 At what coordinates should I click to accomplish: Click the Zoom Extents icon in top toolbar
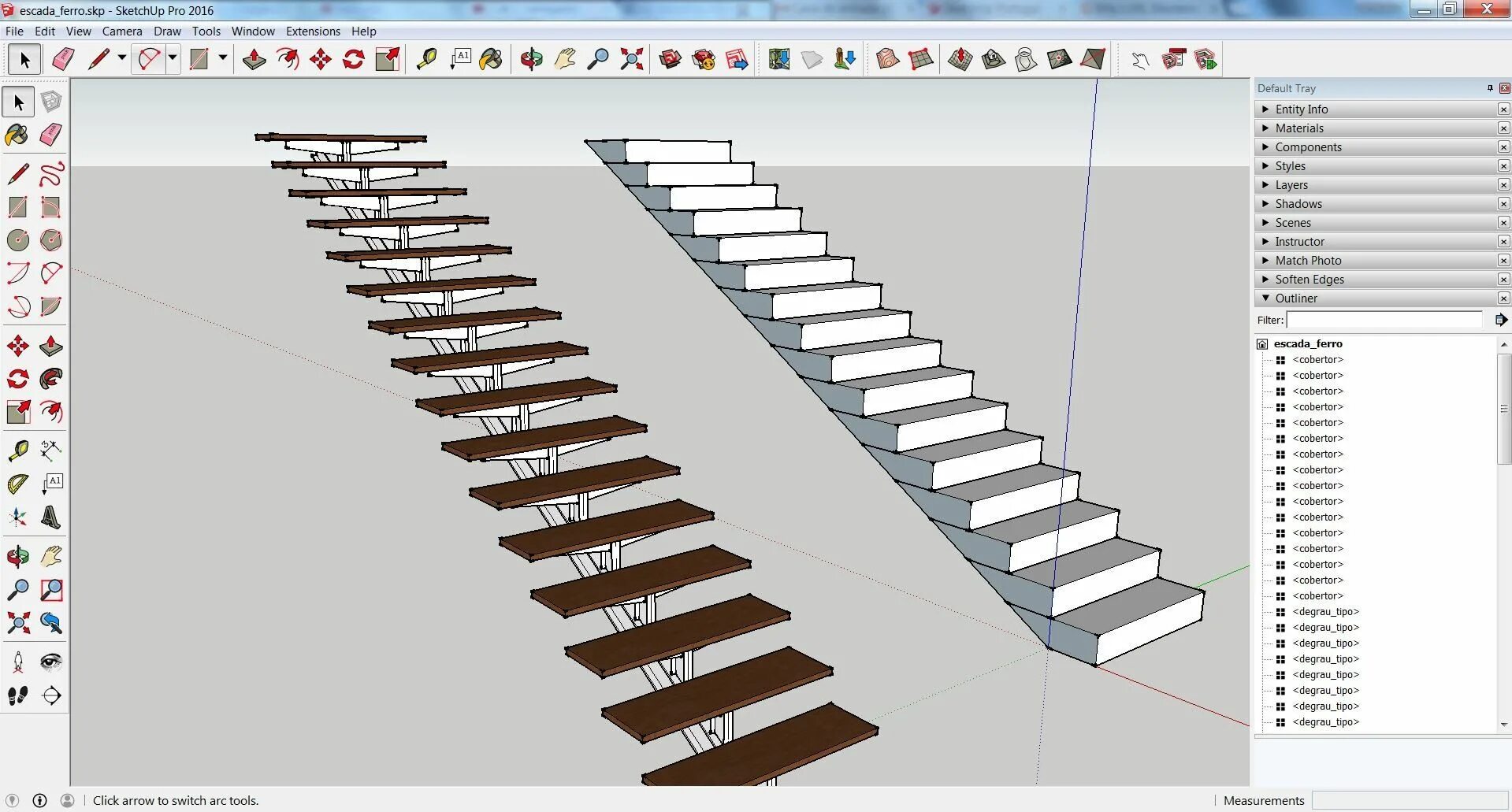[x=631, y=59]
